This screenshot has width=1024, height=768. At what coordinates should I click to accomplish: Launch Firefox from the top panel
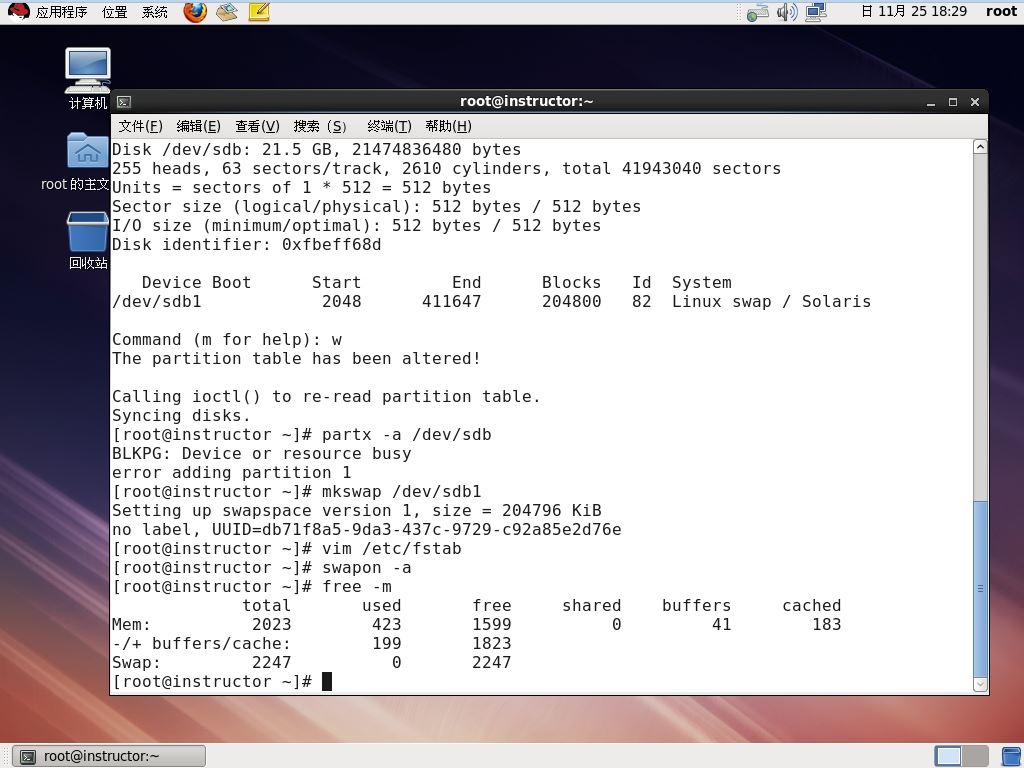coord(195,12)
